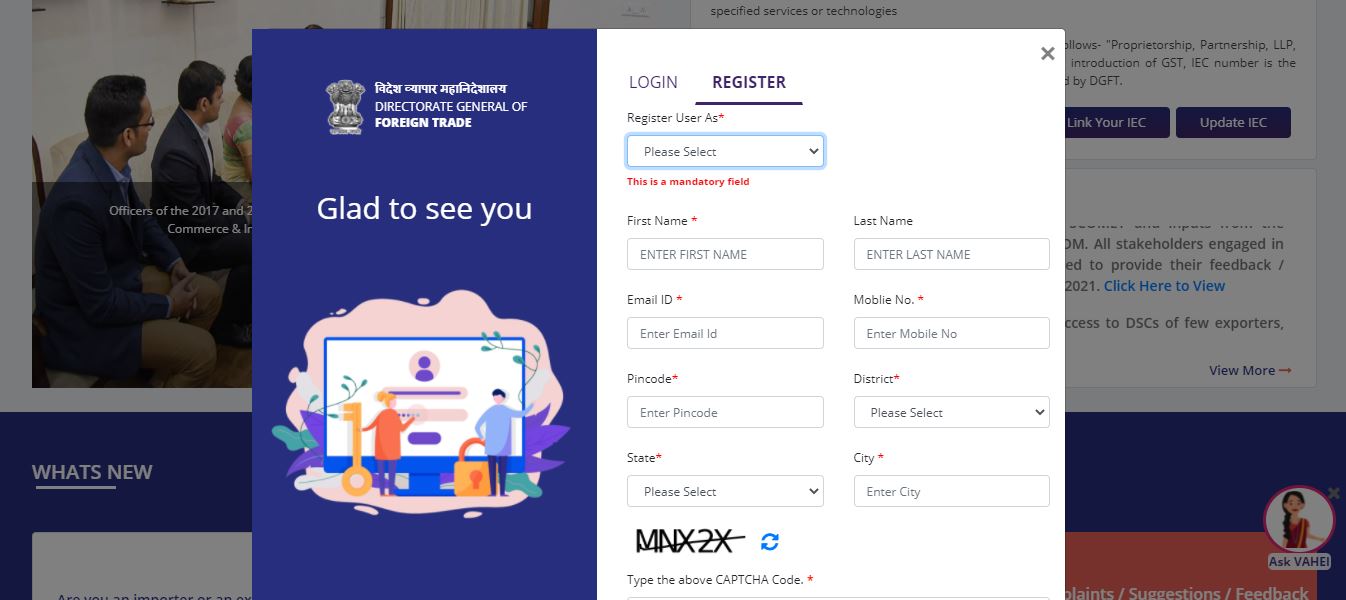Click the Update IEC button

(1233, 122)
